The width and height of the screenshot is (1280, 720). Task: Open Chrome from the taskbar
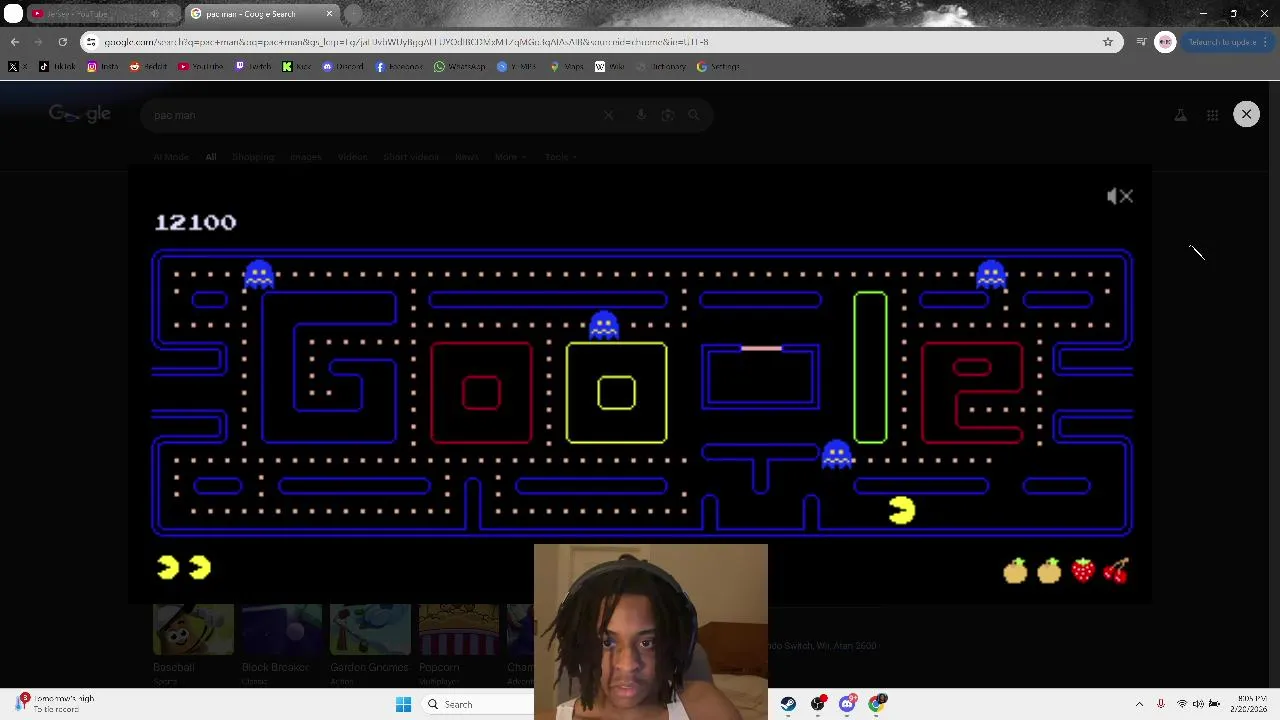click(877, 704)
